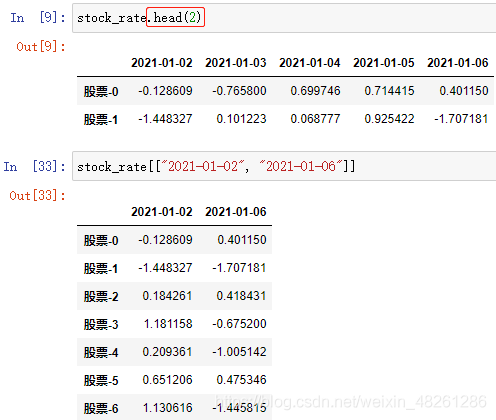Click cell value 0.714415

389,91
